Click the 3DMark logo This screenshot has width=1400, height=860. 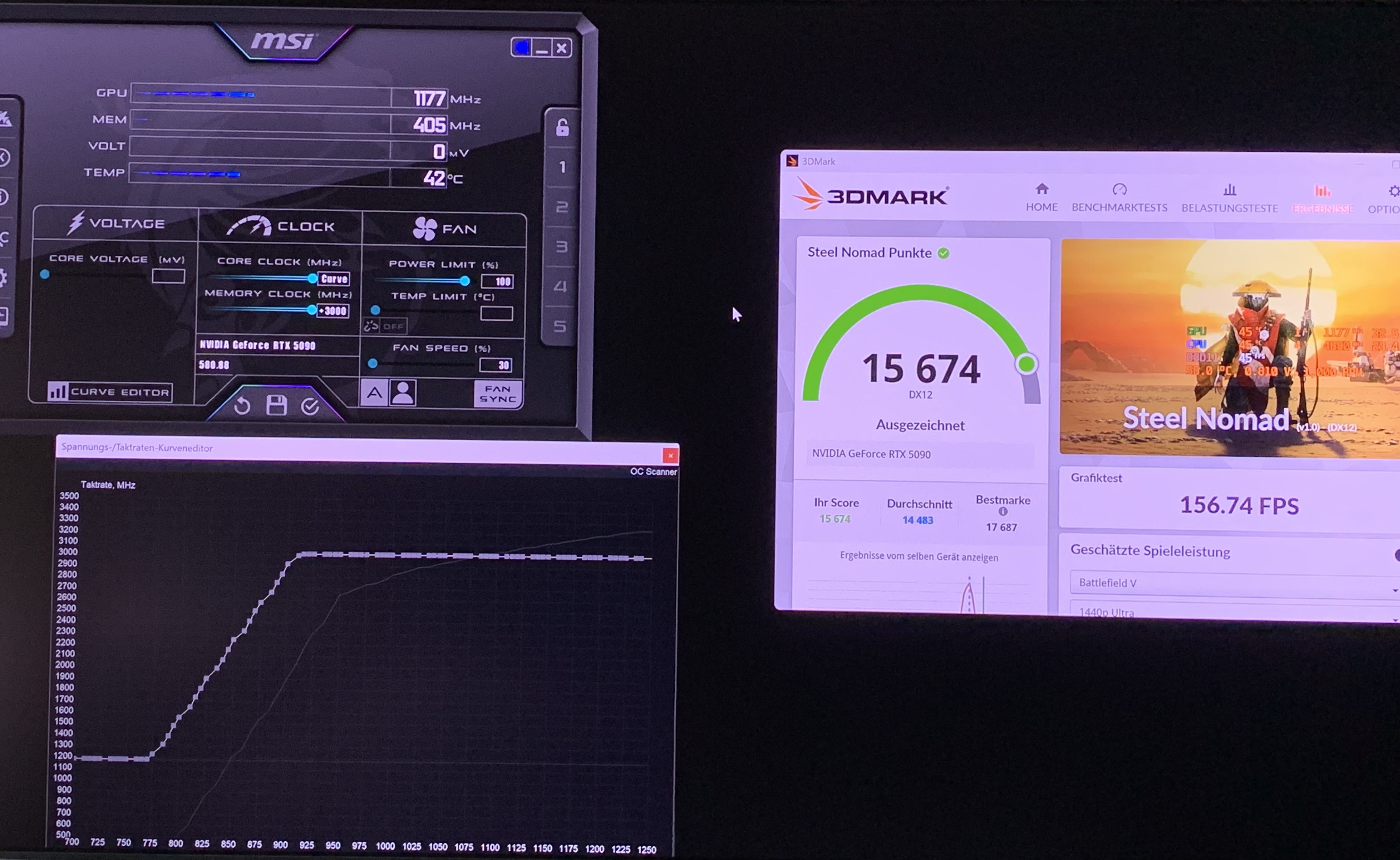click(x=870, y=195)
